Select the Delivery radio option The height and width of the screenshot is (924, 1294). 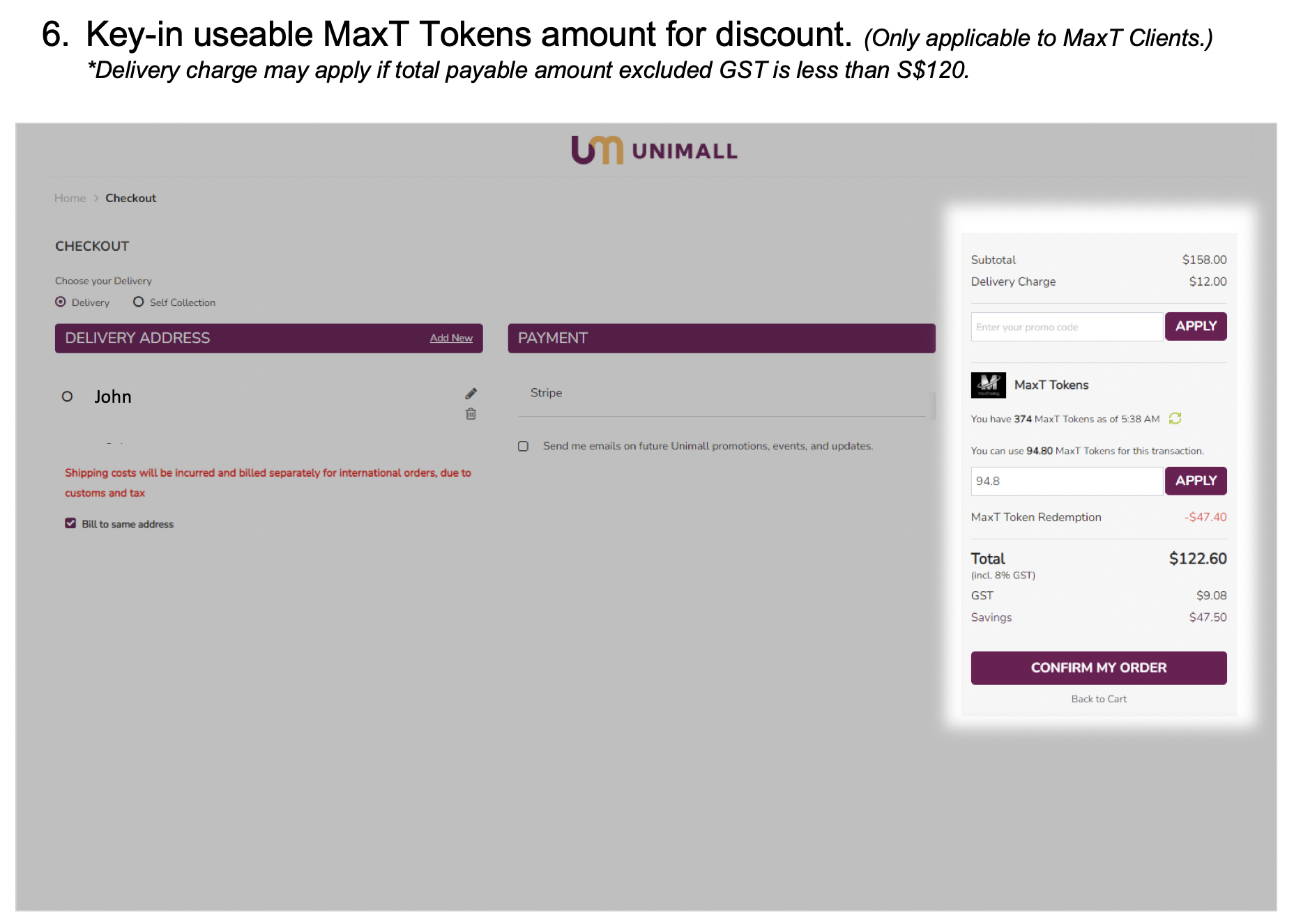pyautogui.click(x=61, y=302)
